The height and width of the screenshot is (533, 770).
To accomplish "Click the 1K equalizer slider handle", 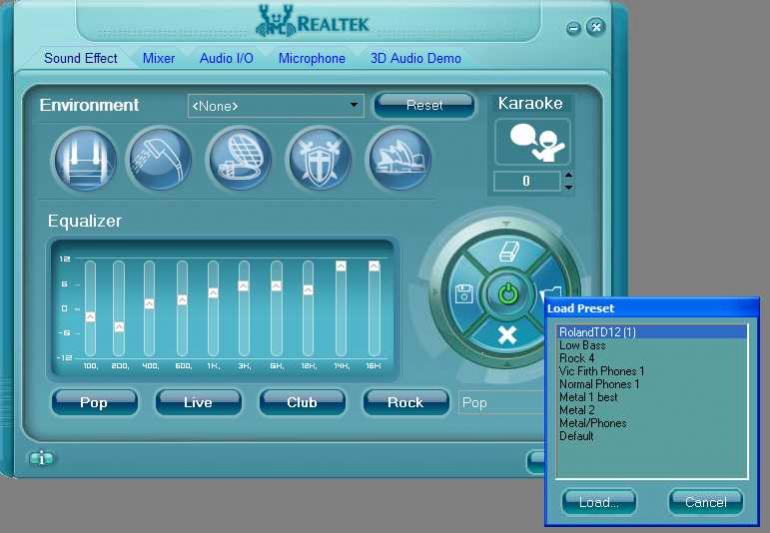I will (213, 293).
